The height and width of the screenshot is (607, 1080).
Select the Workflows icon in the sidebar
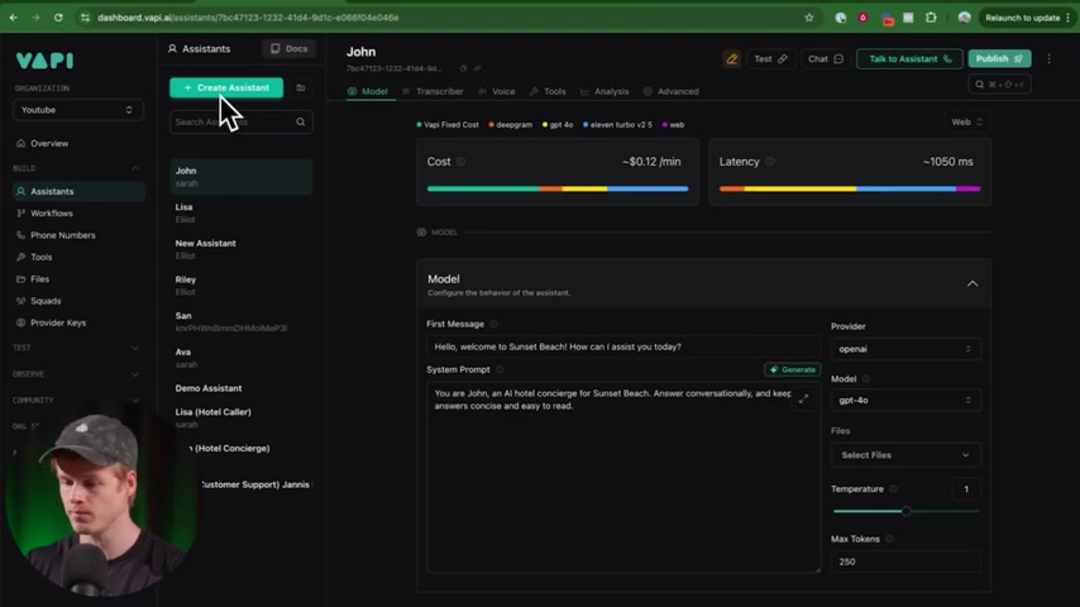point(20,213)
